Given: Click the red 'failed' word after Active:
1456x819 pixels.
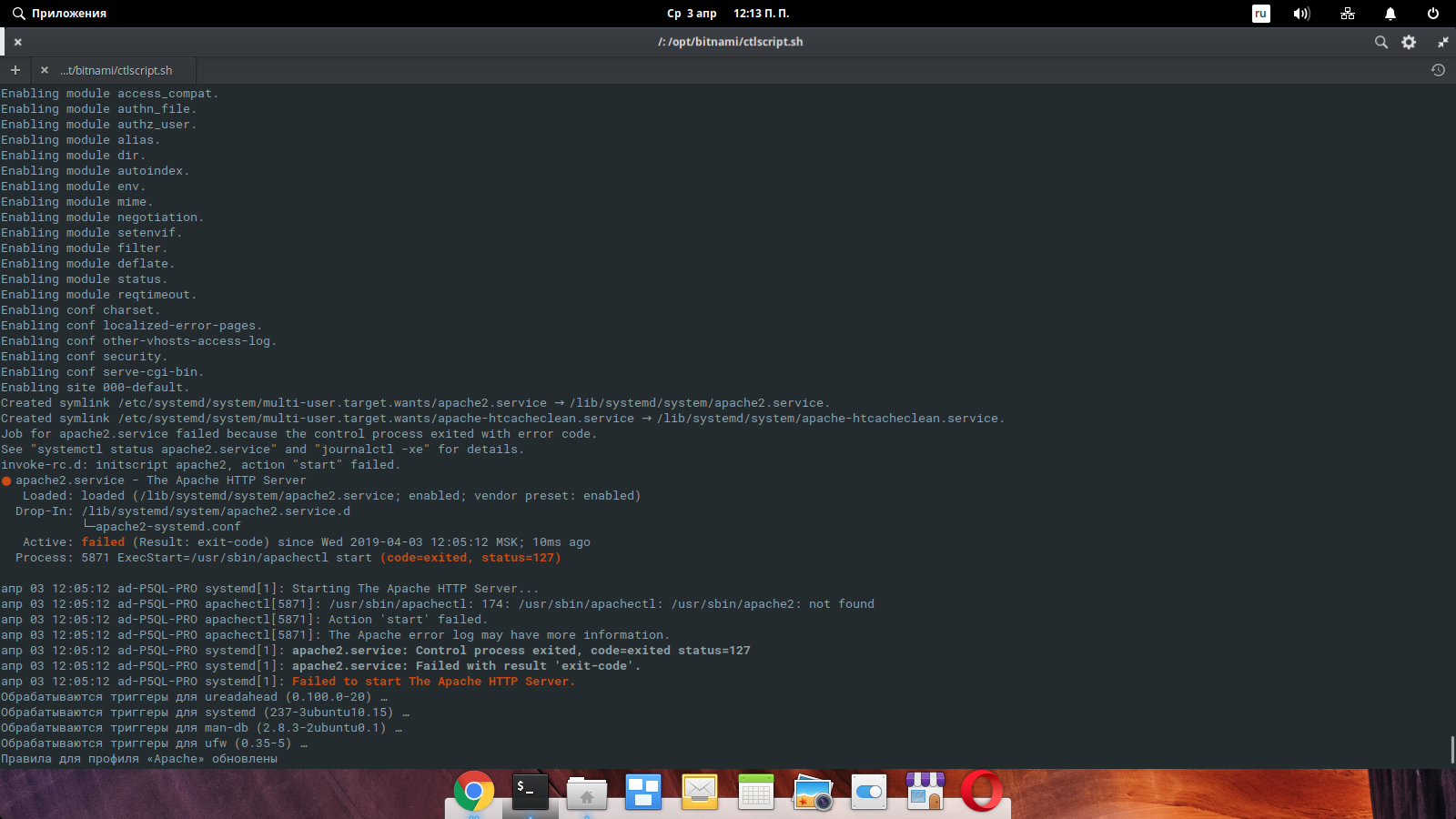Looking at the screenshot, I should (x=103, y=542).
